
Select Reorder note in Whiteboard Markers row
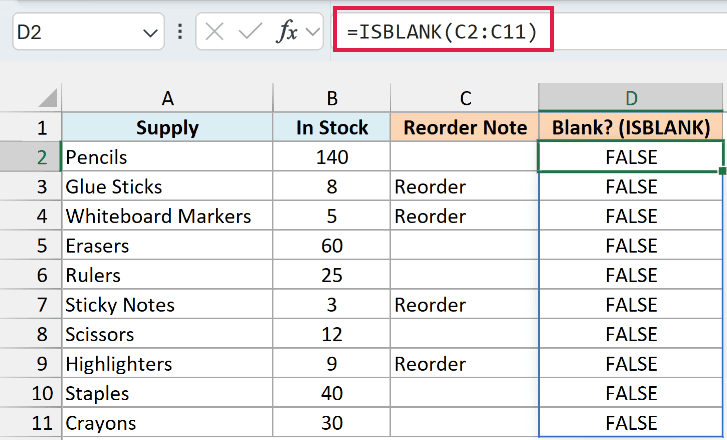click(465, 216)
